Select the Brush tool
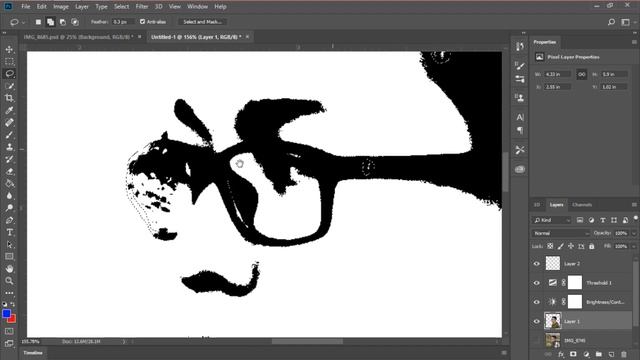640x360 pixels. [x=9, y=135]
